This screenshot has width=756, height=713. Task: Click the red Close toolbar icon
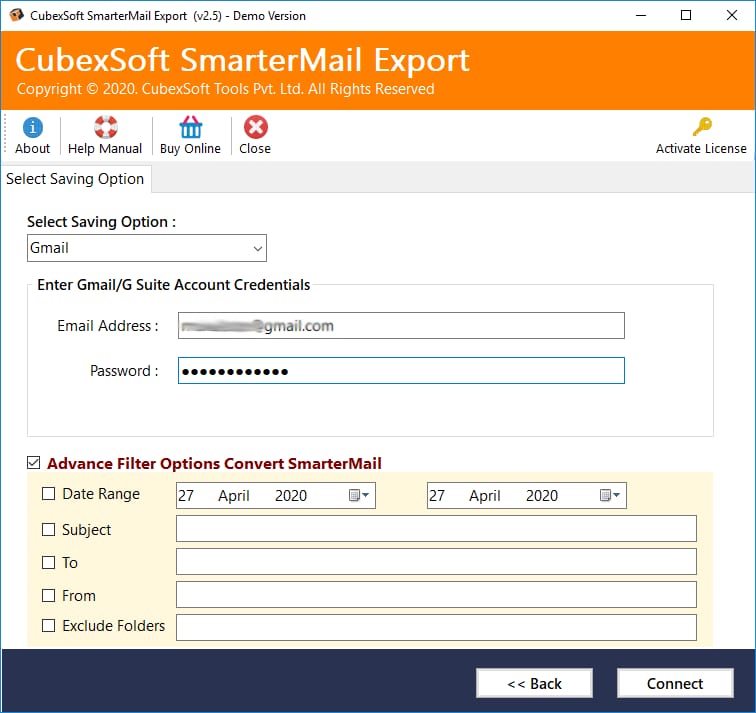(x=256, y=127)
